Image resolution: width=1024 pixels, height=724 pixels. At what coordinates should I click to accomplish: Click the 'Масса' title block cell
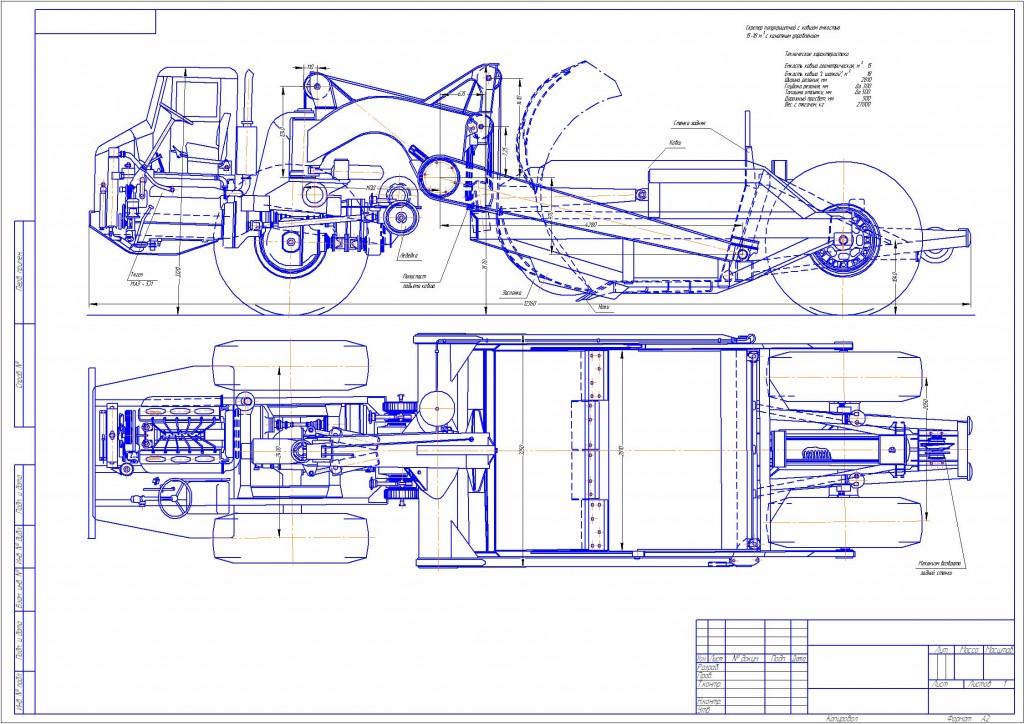[970, 650]
